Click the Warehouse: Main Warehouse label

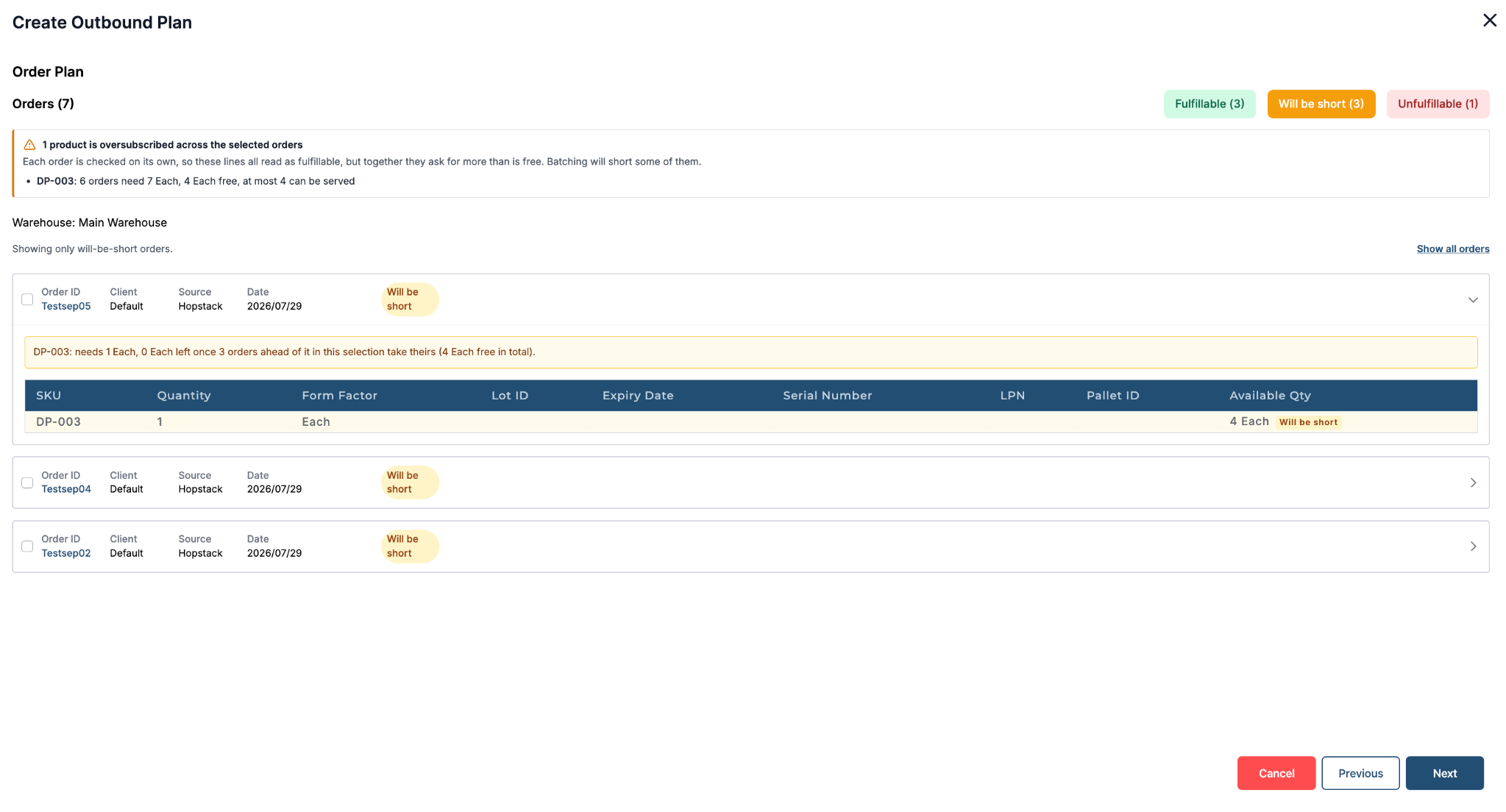click(90, 223)
